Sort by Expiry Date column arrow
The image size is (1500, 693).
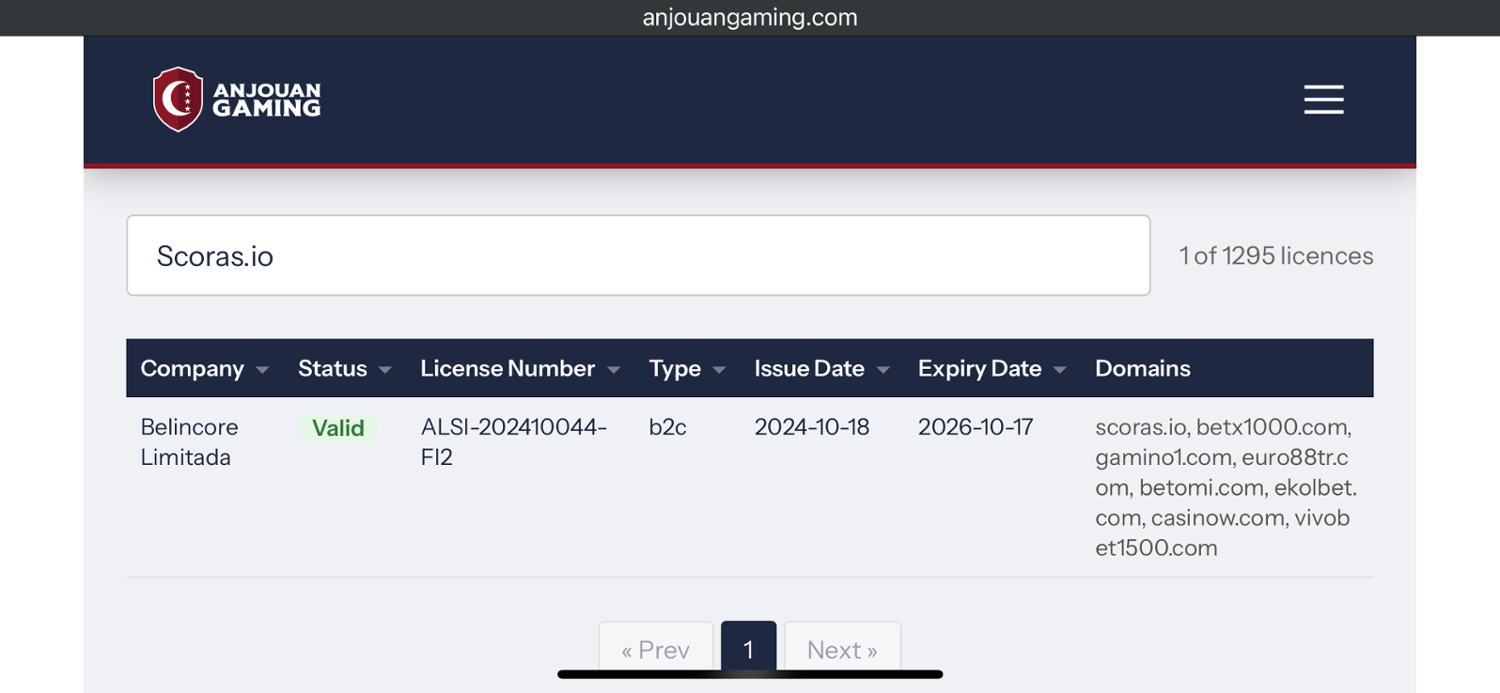(1060, 370)
